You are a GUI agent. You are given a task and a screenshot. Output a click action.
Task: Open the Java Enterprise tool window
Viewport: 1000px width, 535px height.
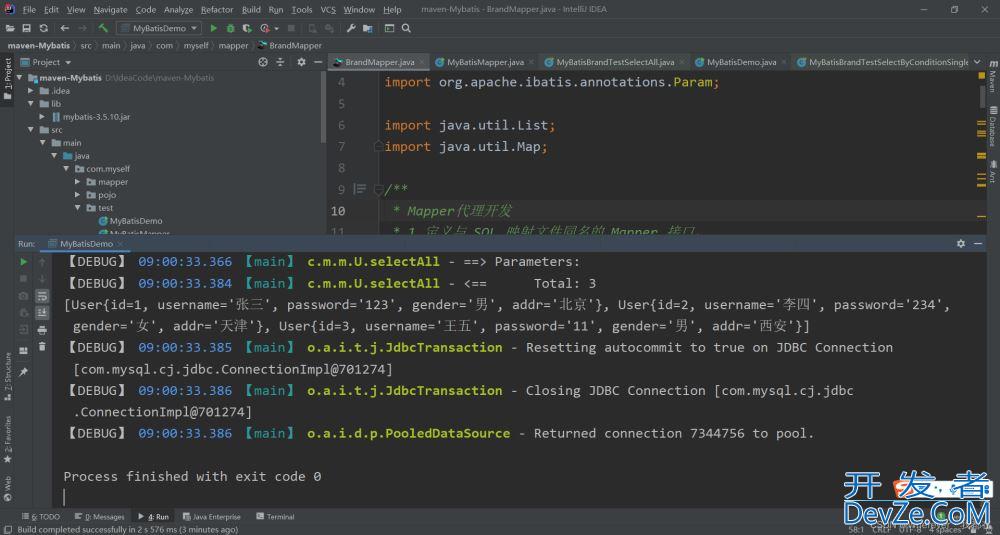point(212,517)
